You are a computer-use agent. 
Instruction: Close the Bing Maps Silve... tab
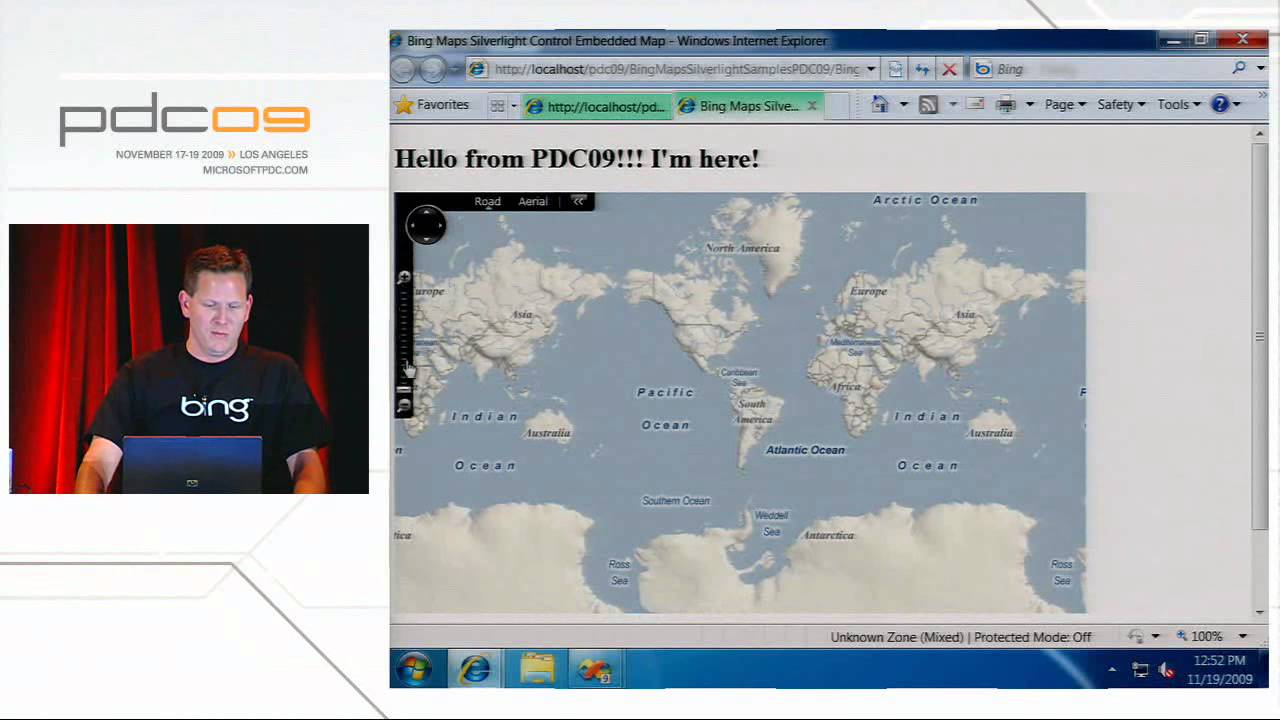pos(812,105)
